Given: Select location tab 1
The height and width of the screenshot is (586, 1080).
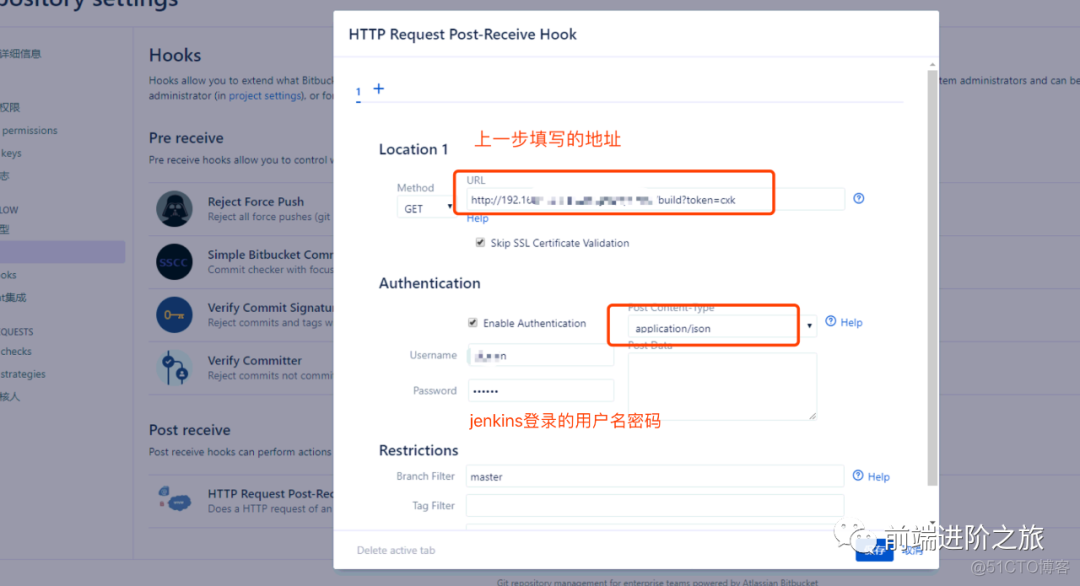Looking at the screenshot, I should (358, 92).
